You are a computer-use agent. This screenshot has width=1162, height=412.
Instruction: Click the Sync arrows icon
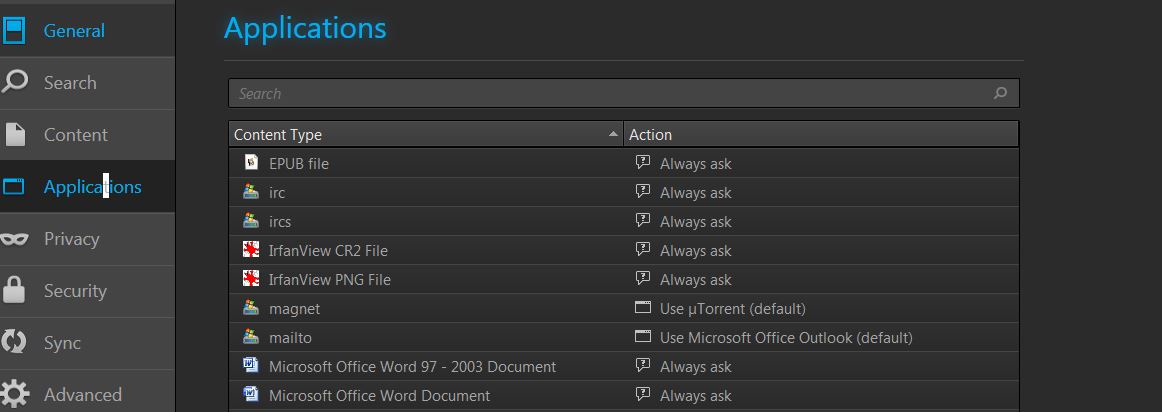coord(14,343)
